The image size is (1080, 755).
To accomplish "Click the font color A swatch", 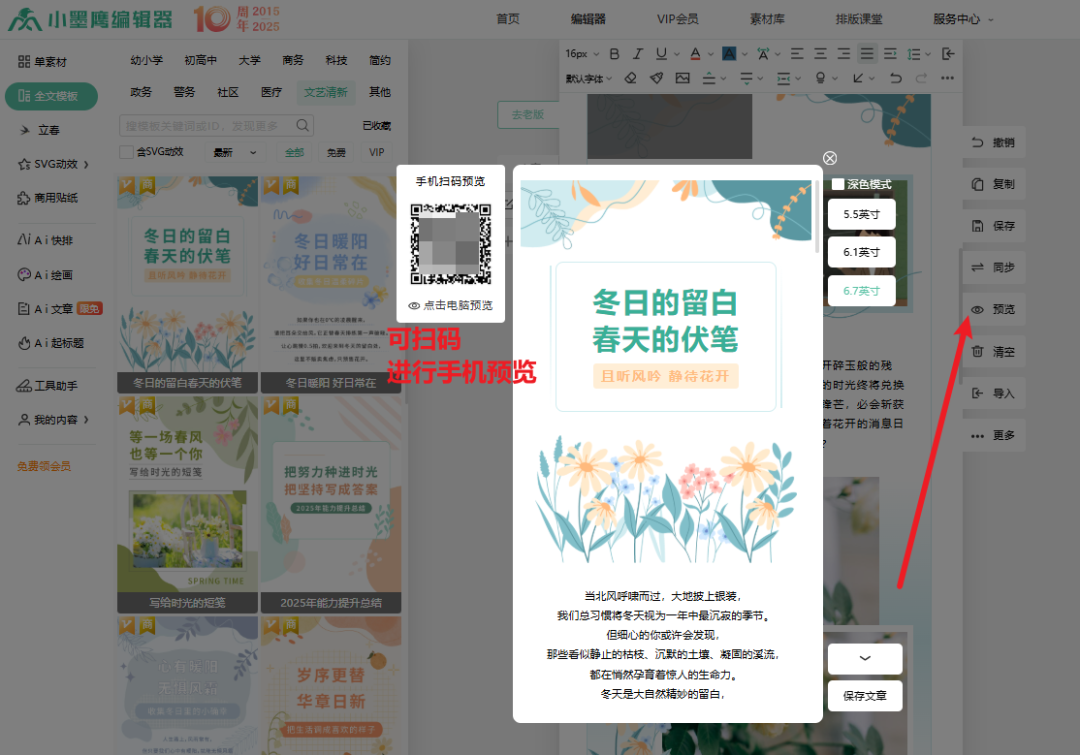I will (696, 54).
